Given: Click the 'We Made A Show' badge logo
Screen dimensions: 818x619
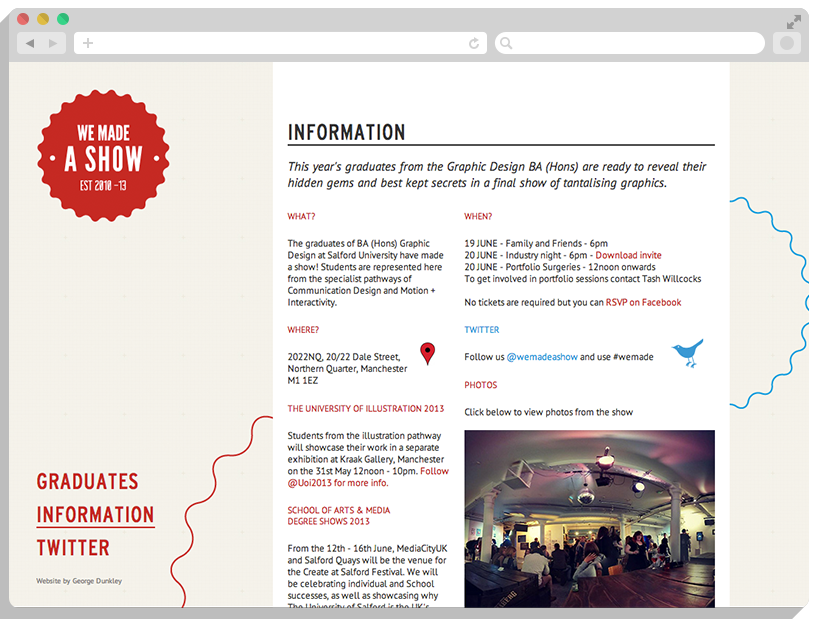Looking at the screenshot, I should pyautogui.click(x=103, y=156).
